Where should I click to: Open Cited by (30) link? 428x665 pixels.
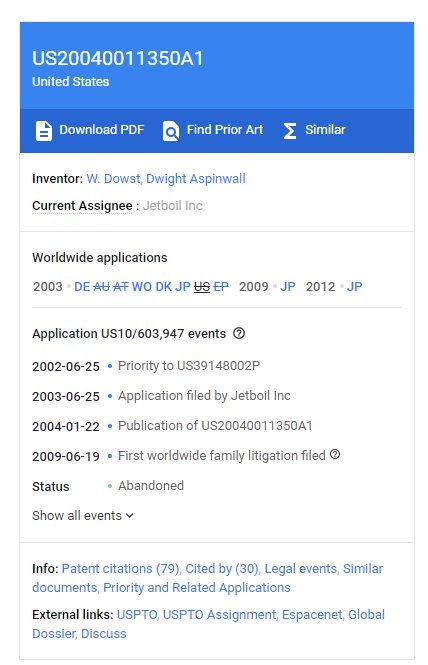(222, 568)
